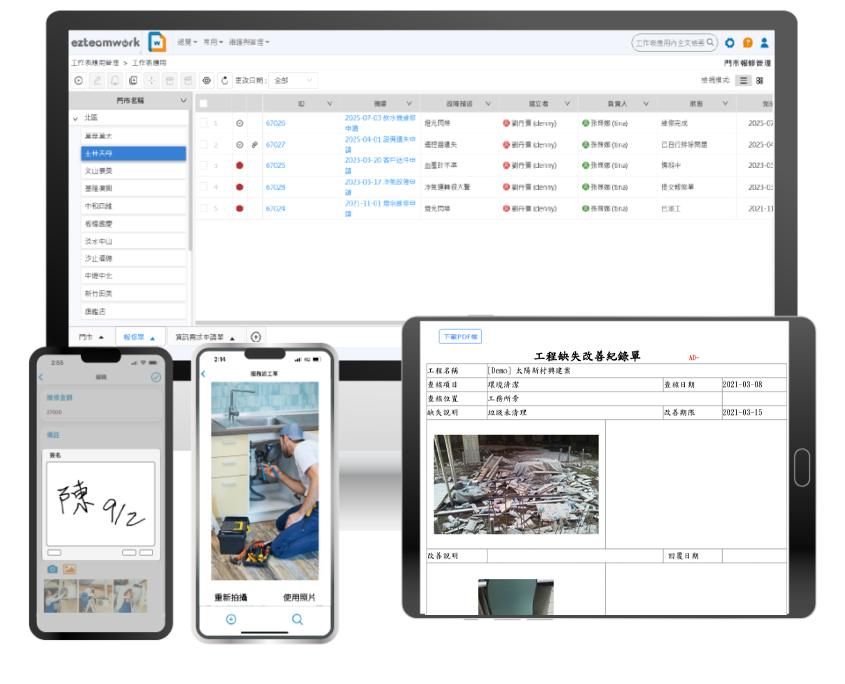The height and width of the screenshot is (684, 845).
Task: Open record link 67028
Action: tap(275, 187)
